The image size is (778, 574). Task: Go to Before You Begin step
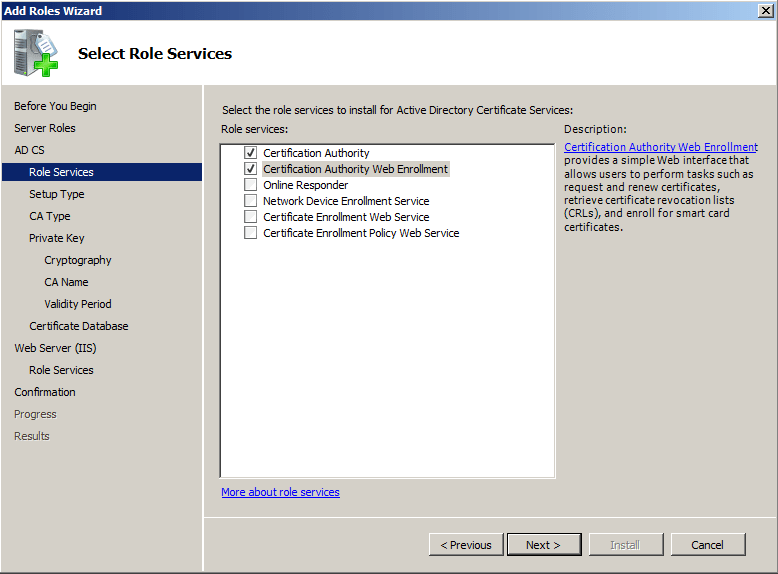[x=55, y=106]
